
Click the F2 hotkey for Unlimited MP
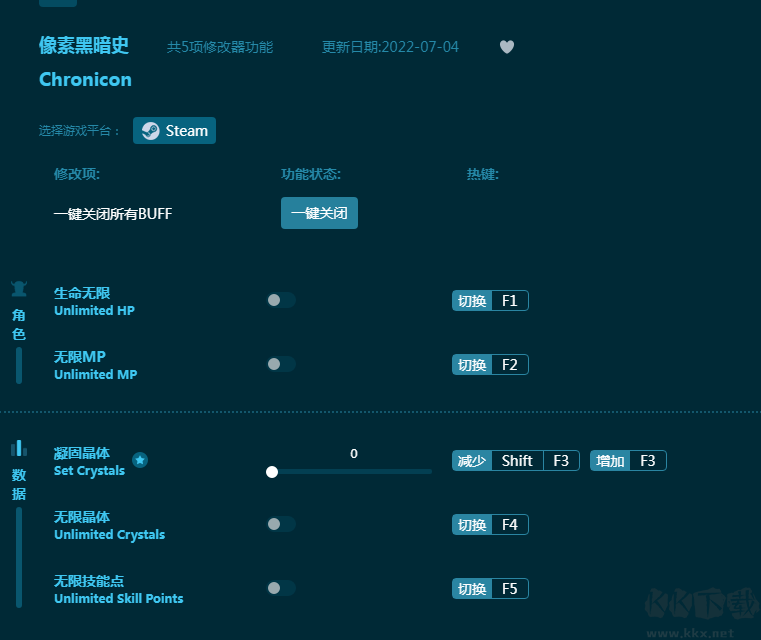click(x=490, y=365)
